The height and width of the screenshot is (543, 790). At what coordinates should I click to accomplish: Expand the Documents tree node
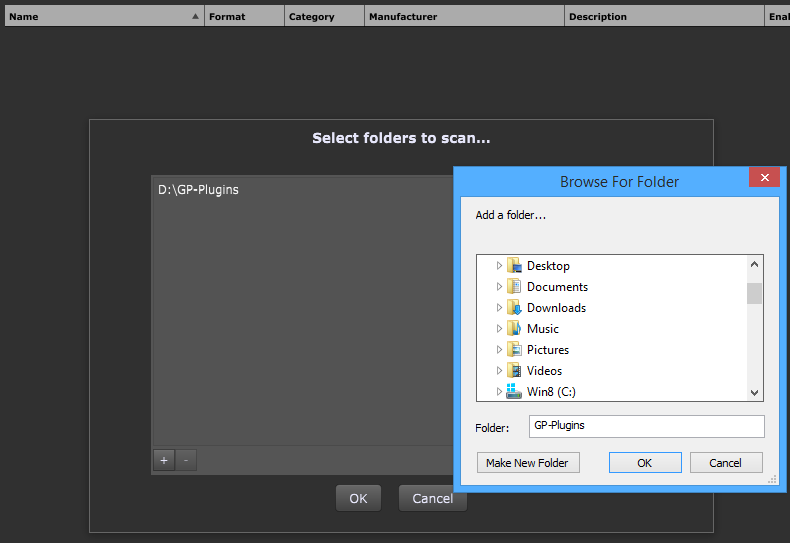tap(499, 287)
